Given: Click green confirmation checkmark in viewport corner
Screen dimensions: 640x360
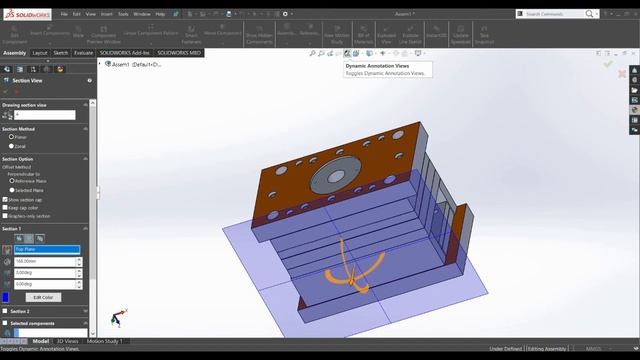Looking at the screenshot, I should point(608,64).
